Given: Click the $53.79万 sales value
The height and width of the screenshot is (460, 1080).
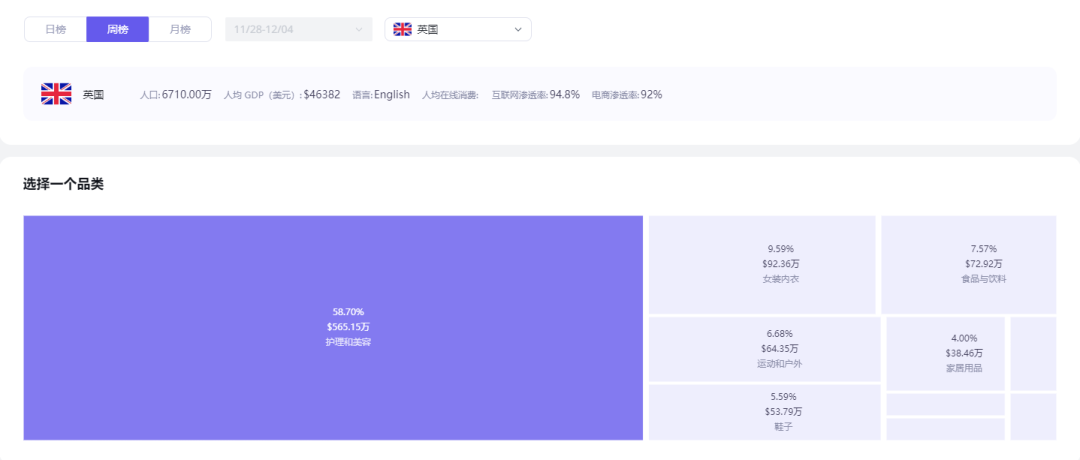Looking at the screenshot, I should coord(784,412).
